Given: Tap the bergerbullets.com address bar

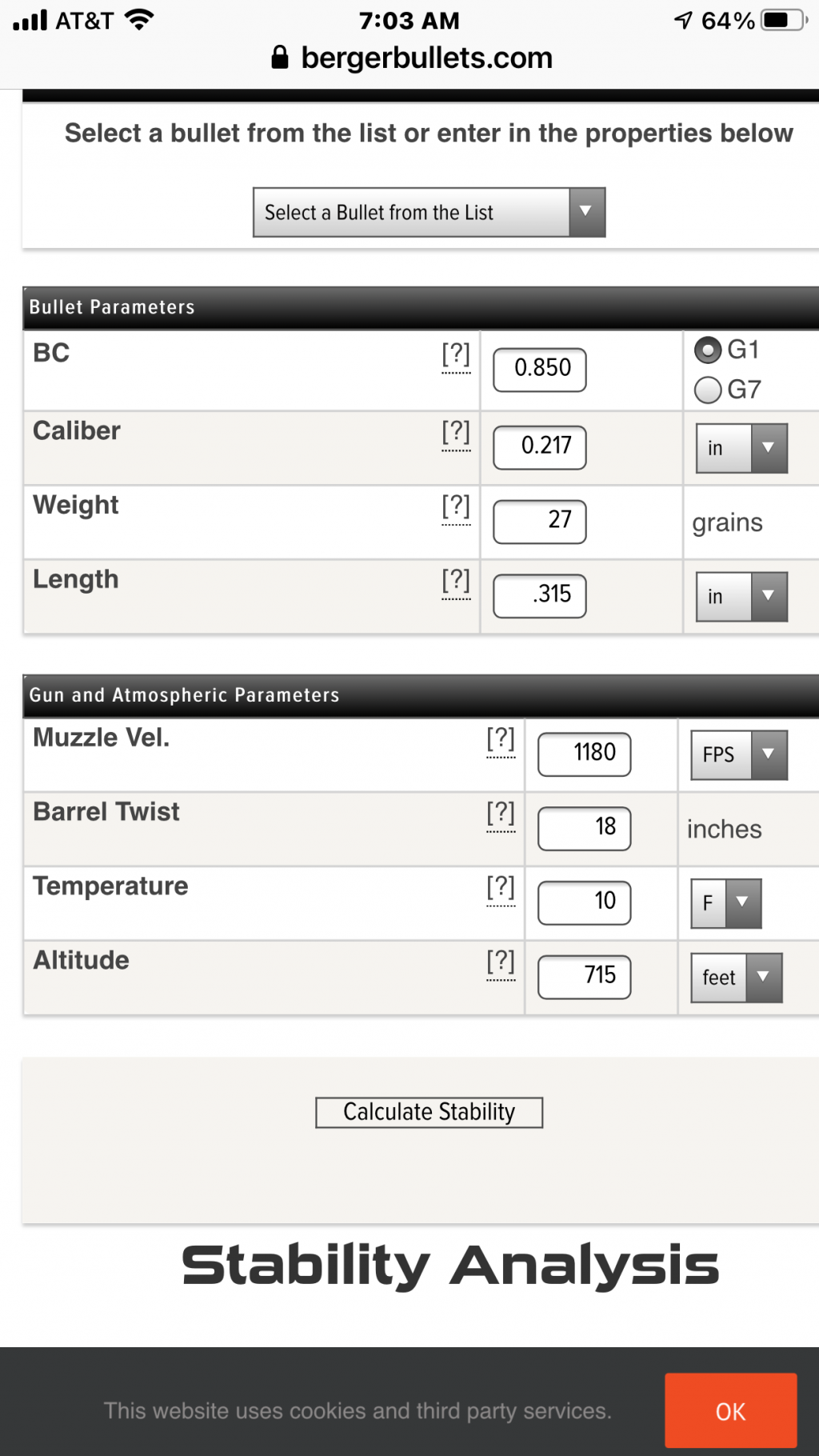Looking at the screenshot, I should tap(412, 58).
